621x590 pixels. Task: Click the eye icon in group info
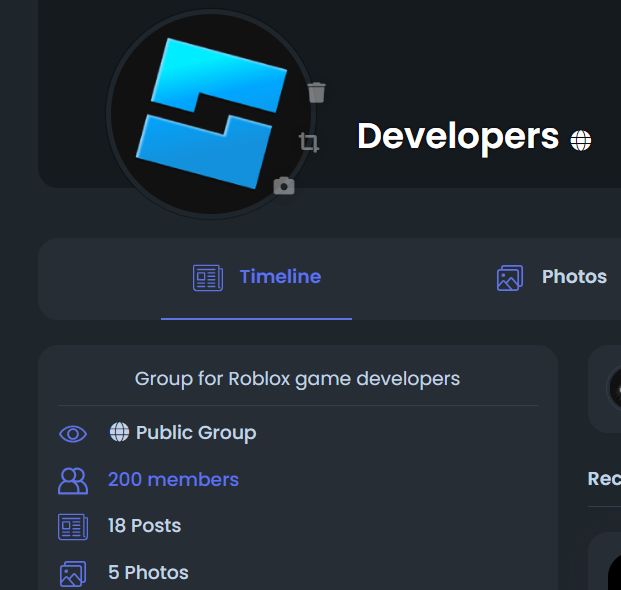point(73,433)
